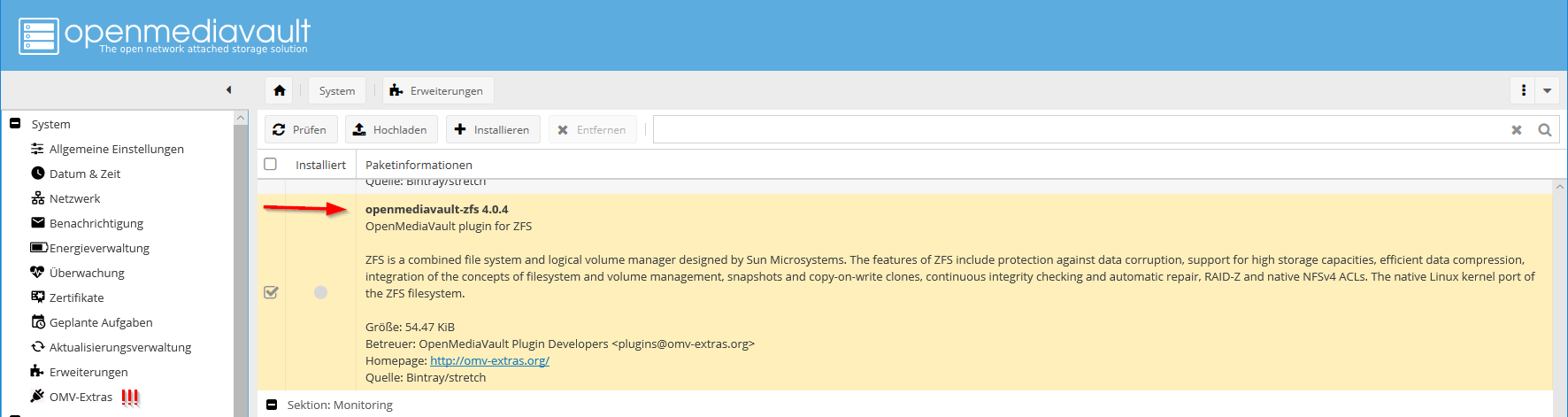Click the Installieren button
Viewport: 1568px width, 417px height.
point(492,130)
